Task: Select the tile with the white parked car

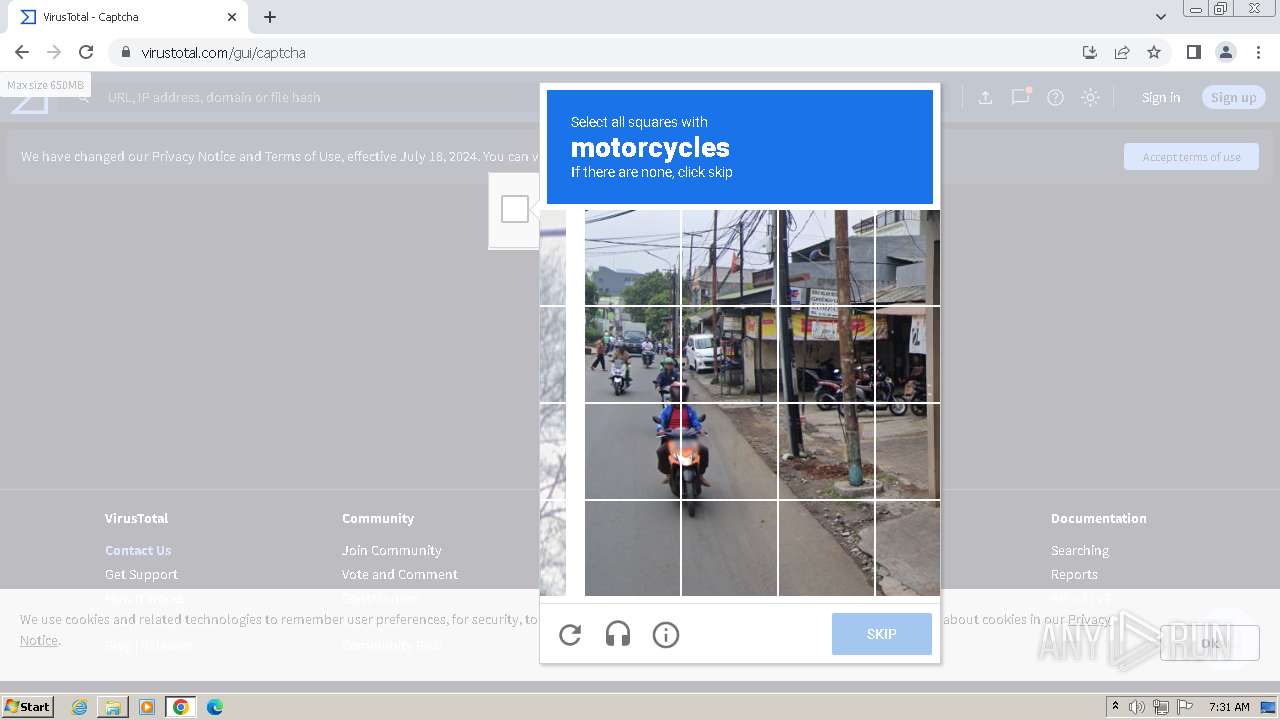Action: 729,354
